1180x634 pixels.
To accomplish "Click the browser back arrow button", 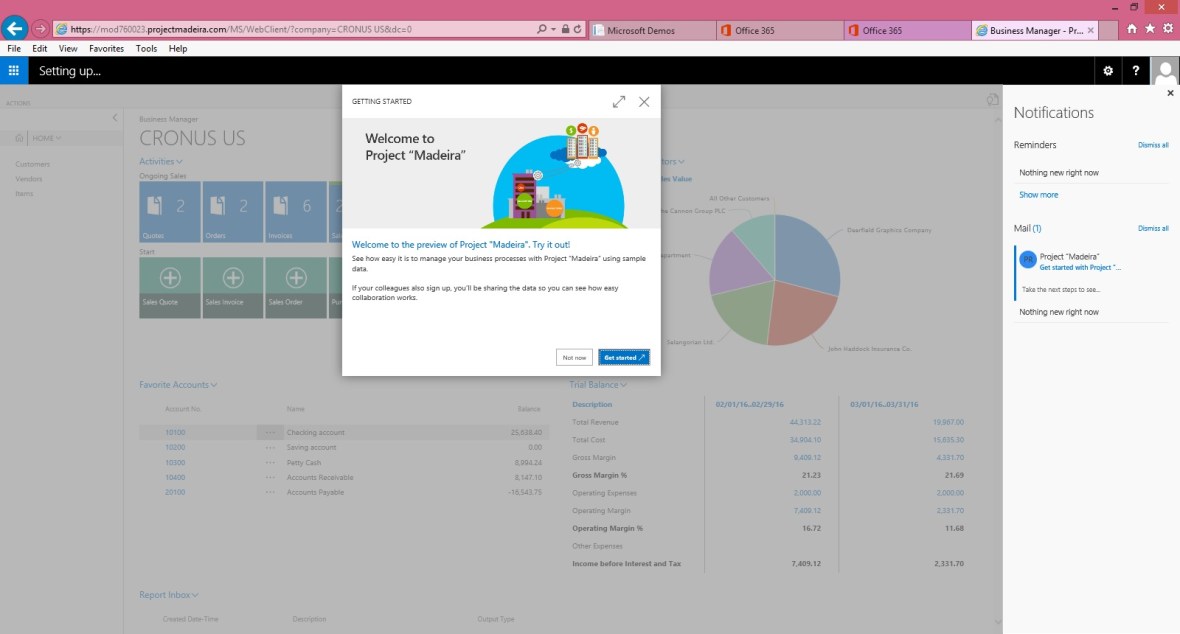I will pos(15,29).
